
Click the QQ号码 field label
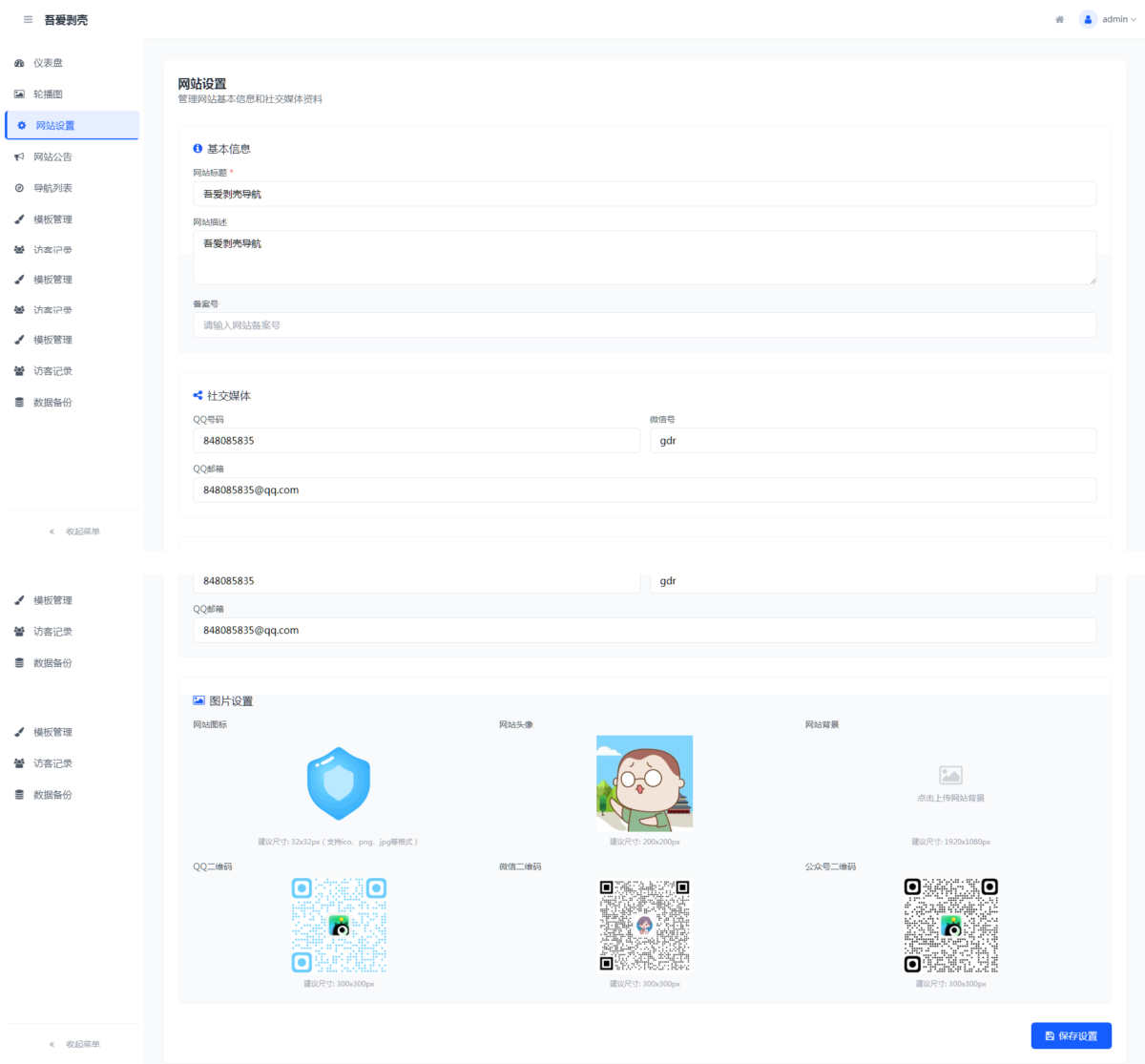pyautogui.click(x=208, y=420)
